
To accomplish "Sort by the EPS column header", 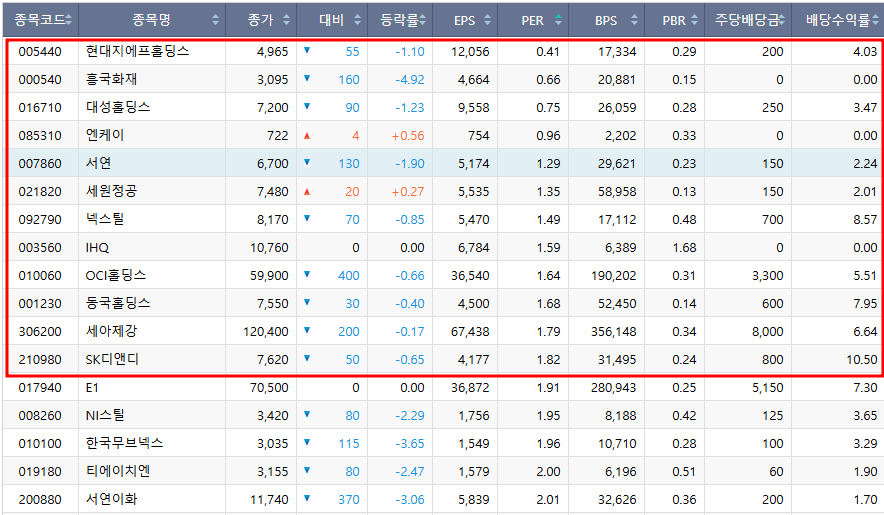I will 465,20.
